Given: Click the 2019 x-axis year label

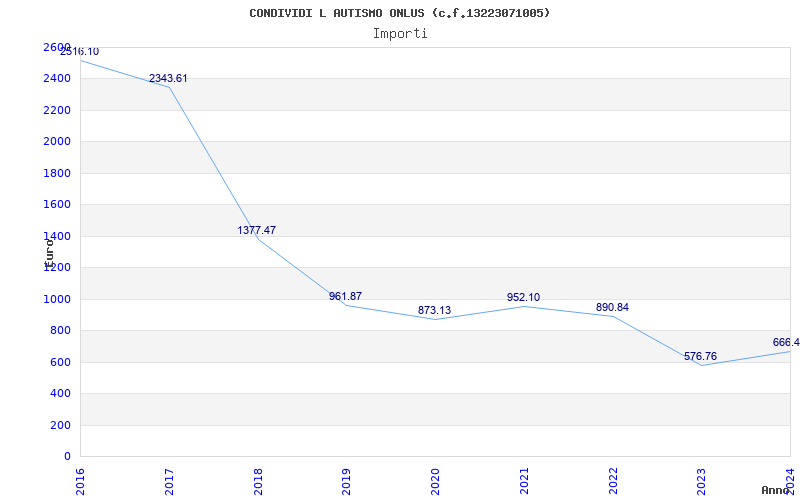Looking at the screenshot, I should (x=346, y=481).
